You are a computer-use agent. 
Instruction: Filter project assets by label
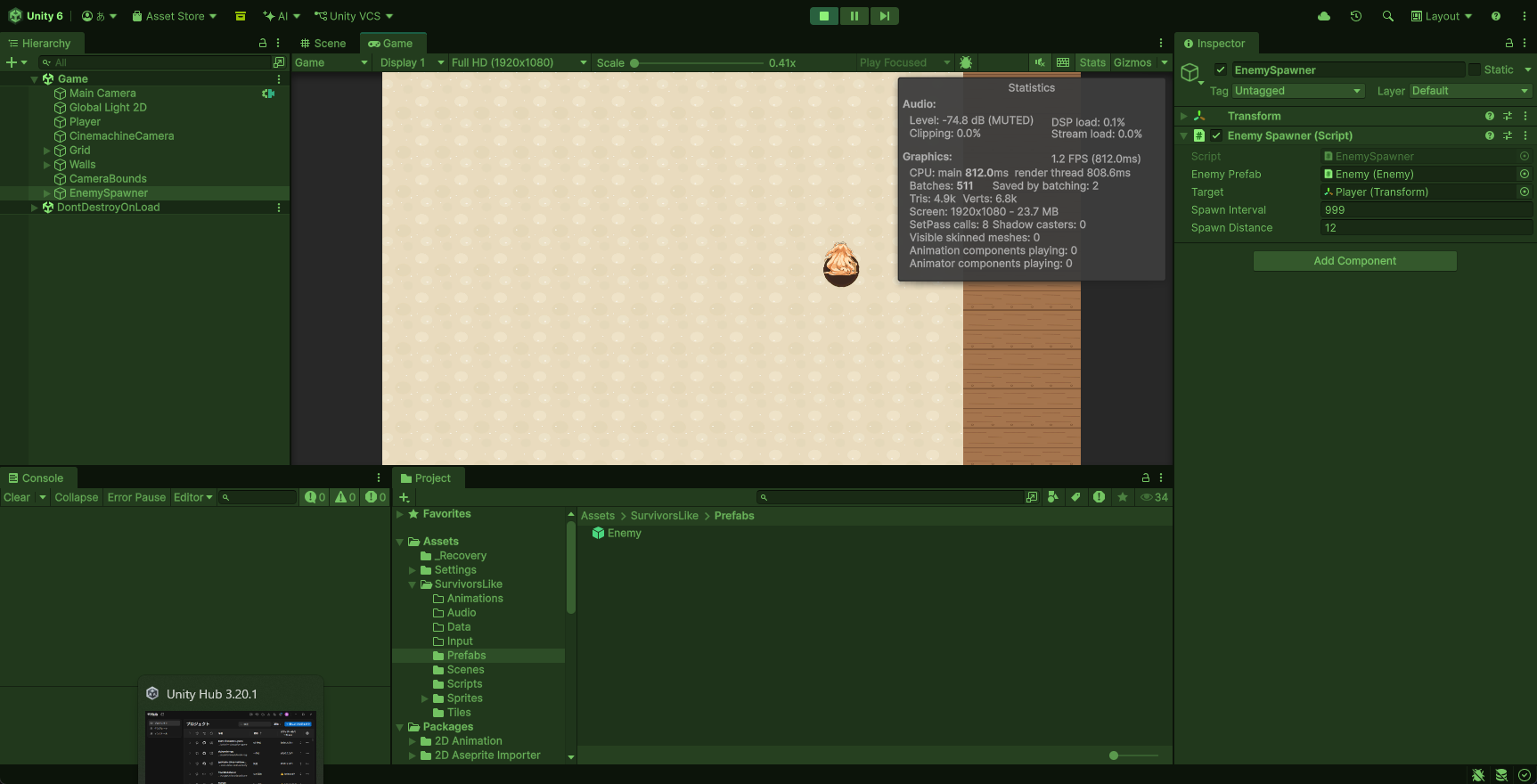pyautogui.click(x=1076, y=497)
